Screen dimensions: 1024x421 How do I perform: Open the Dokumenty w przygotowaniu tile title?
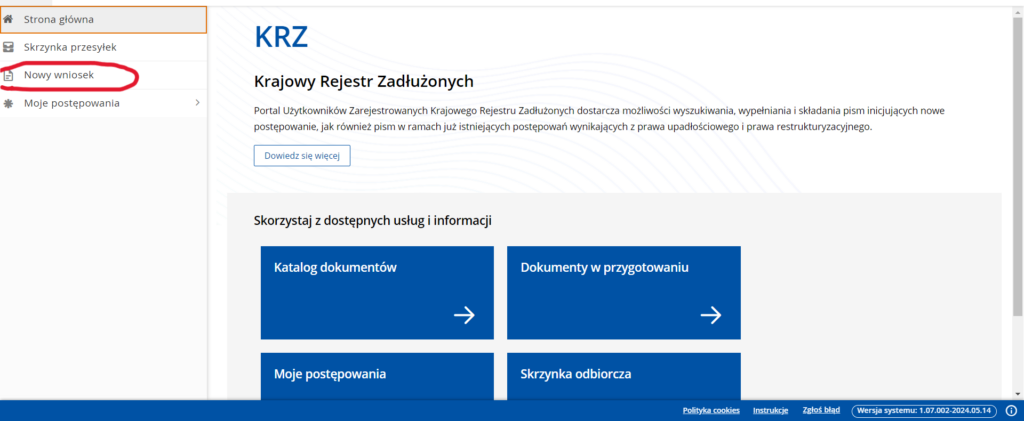click(x=604, y=268)
